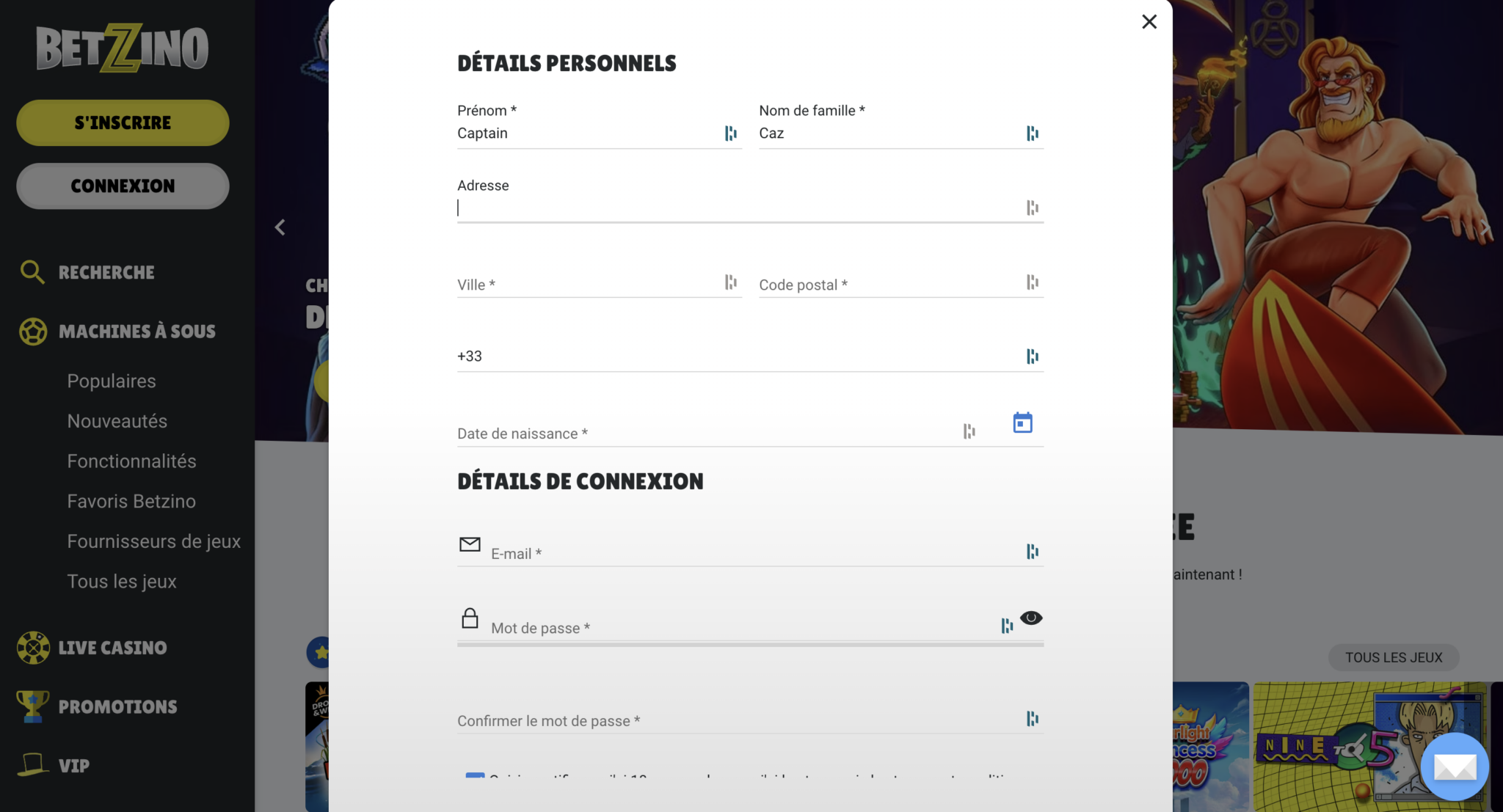Expand Machines à sous menu section
The width and height of the screenshot is (1503, 812).
137,332
